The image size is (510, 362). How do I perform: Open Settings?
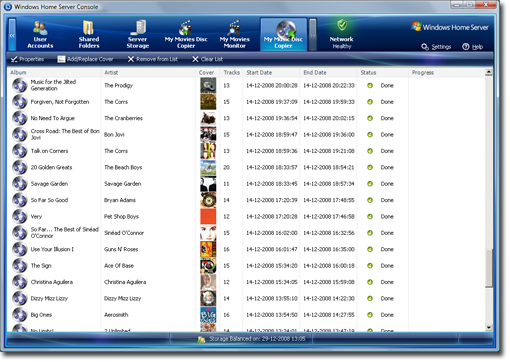pos(436,47)
